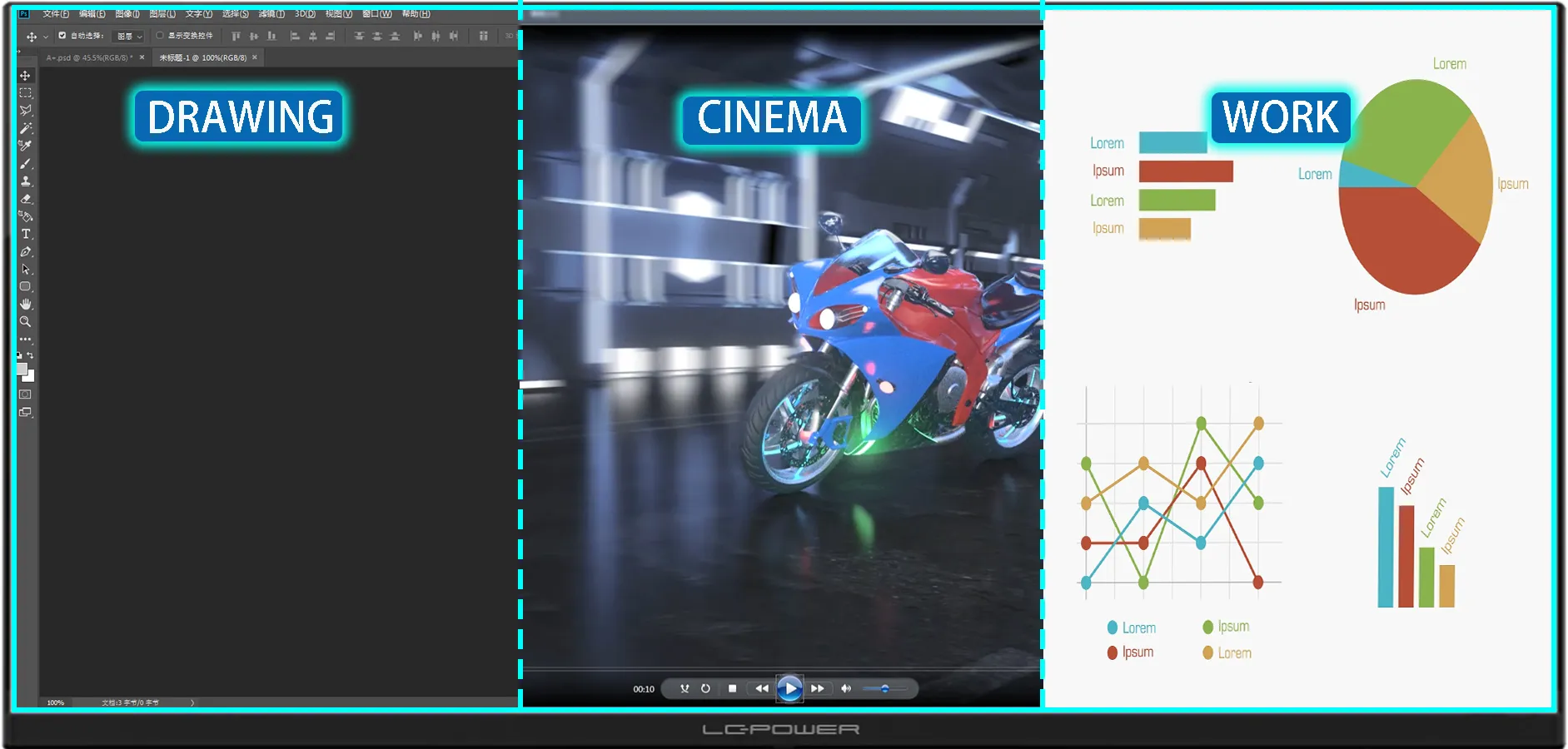The width and height of the screenshot is (1568, 749).
Task: Click the Stop button in player
Action: (x=732, y=688)
